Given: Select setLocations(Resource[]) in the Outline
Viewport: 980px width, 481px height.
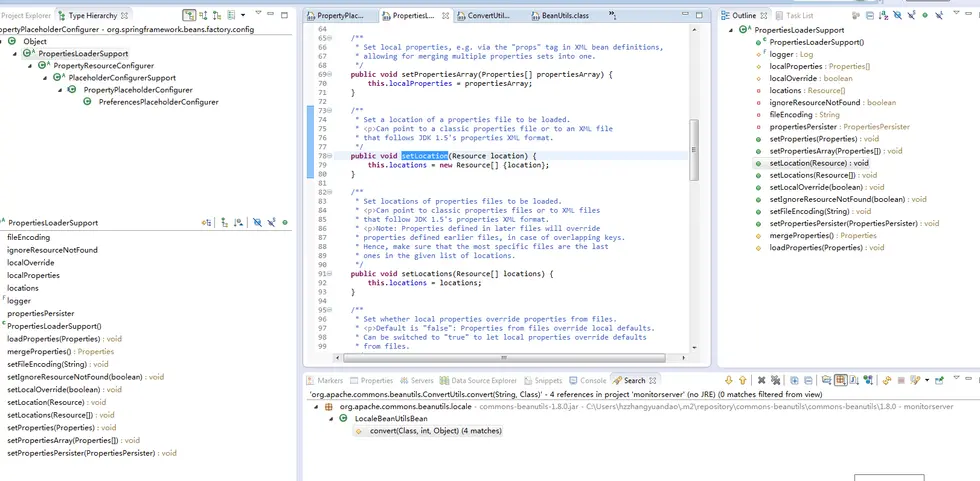Looking at the screenshot, I should click(812, 175).
